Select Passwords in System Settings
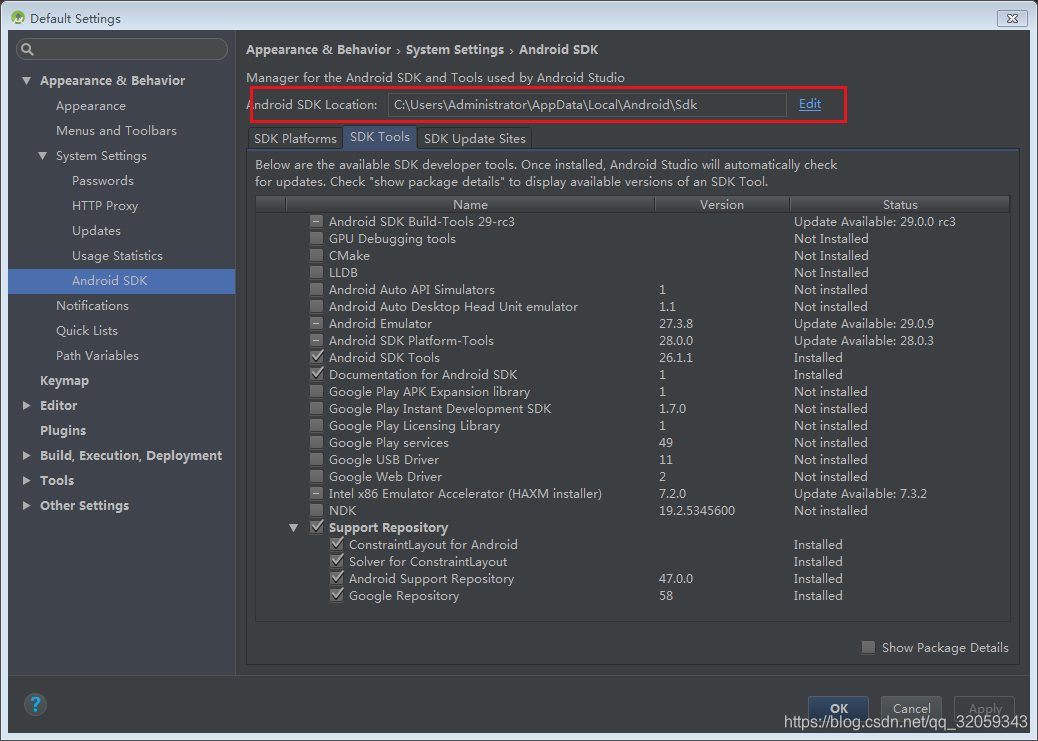The image size is (1038, 741). (103, 181)
